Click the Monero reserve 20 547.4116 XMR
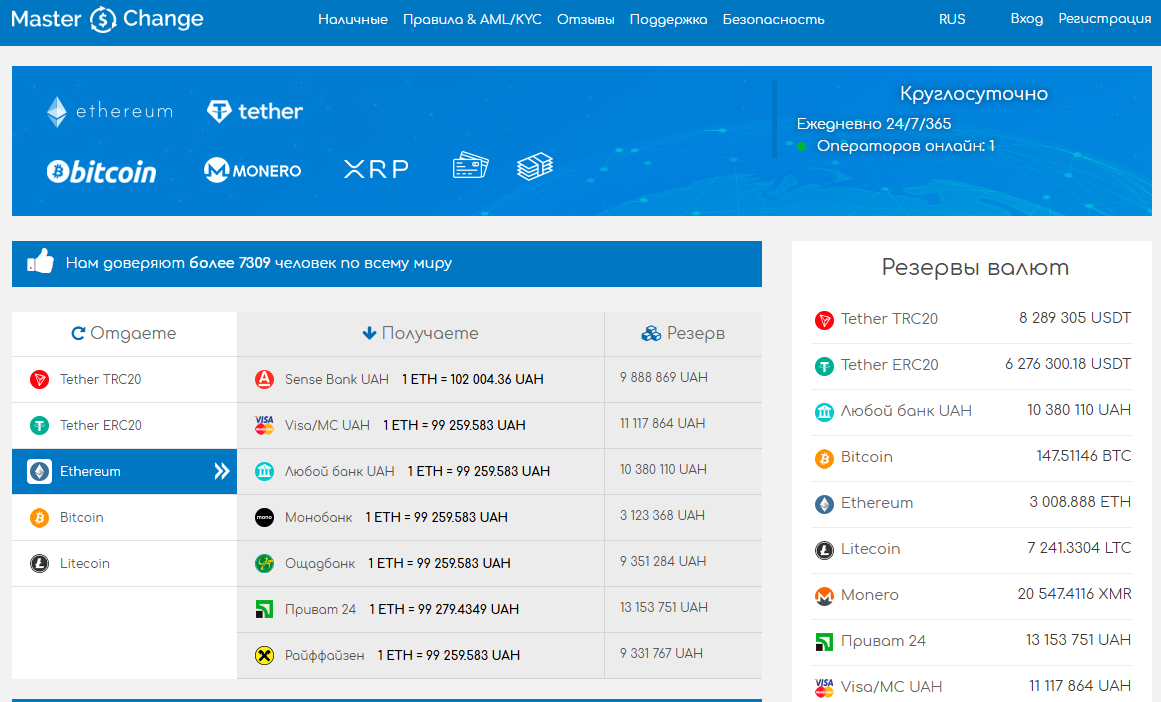Viewport: 1161px width, 702px height. [x=1074, y=594]
